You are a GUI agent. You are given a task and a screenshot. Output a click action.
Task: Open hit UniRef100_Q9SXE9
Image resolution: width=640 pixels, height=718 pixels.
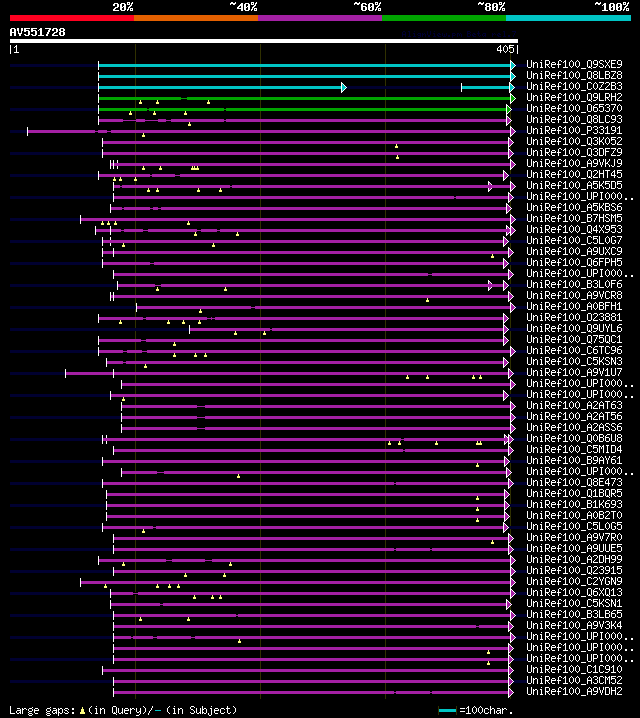coord(574,65)
